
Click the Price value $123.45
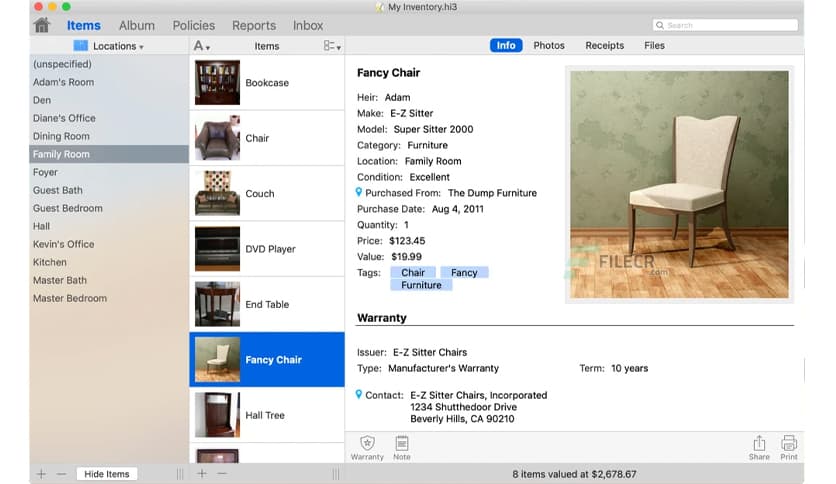pos(407,241)
